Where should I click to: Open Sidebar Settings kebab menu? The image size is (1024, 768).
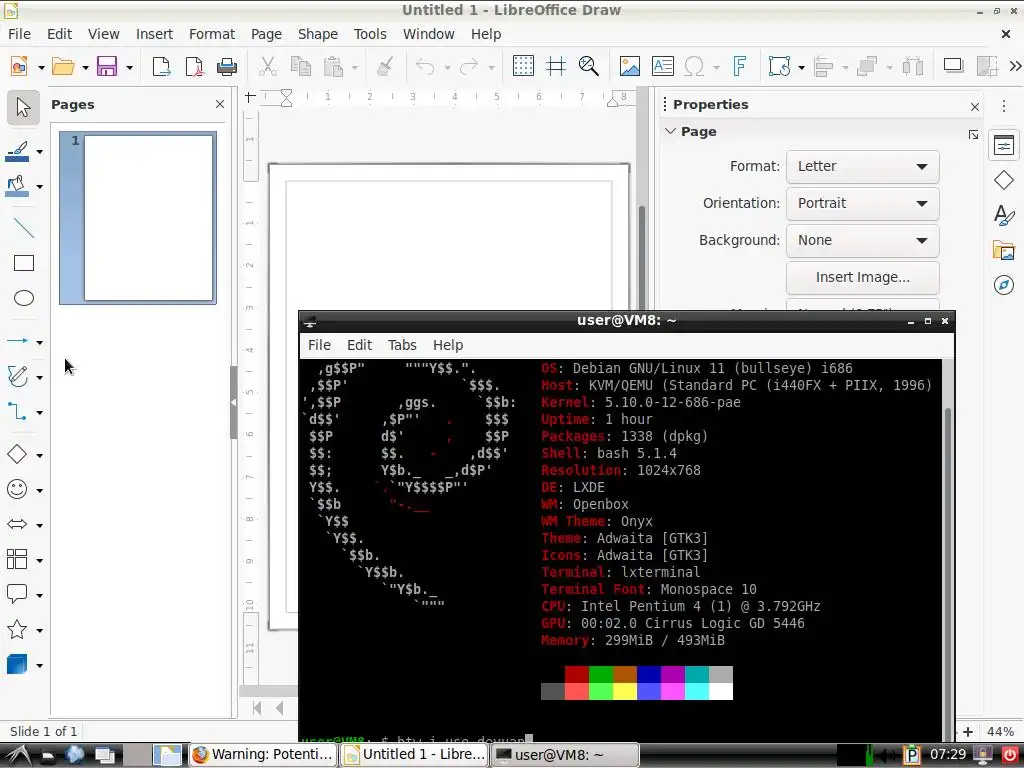1004,105
